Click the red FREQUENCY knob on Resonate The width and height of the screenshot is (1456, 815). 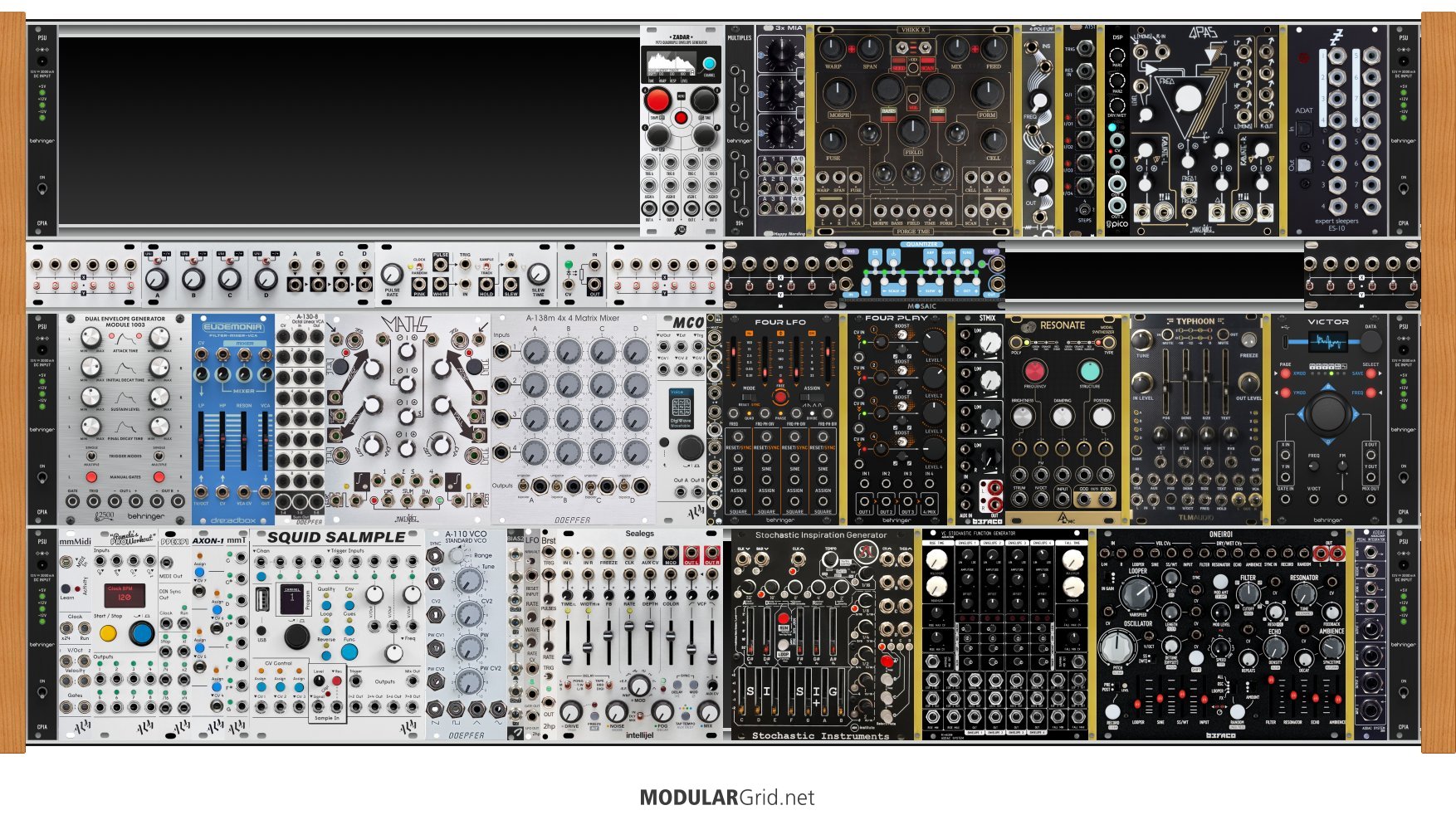1034,370
